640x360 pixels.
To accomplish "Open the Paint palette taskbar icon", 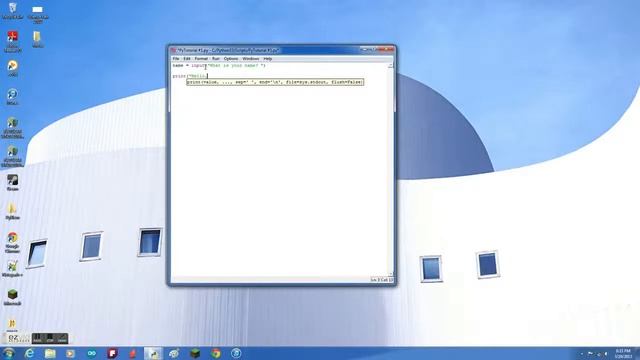I will [x=174, y=353].
